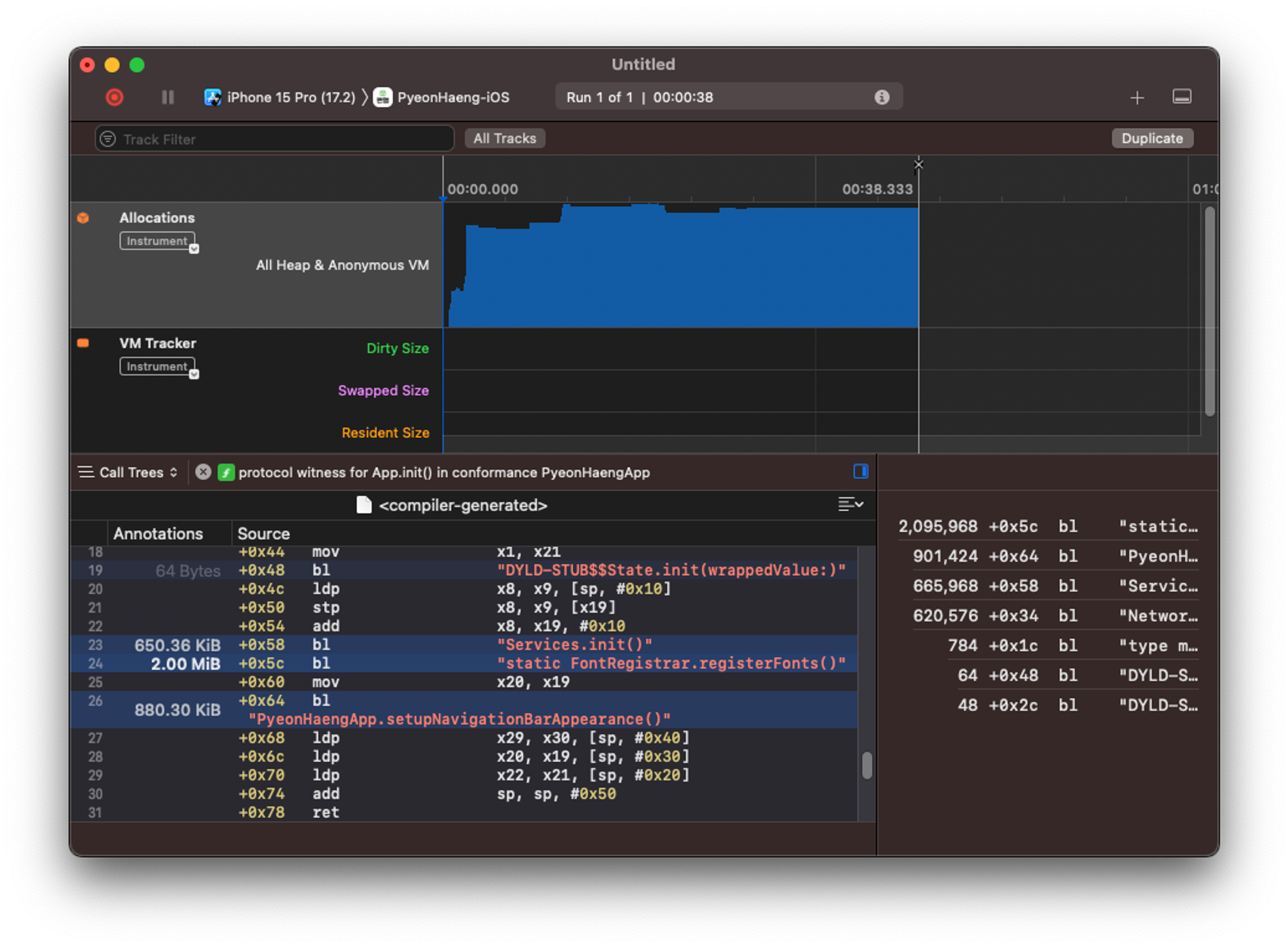The height and width of the screenshot is (948, 1288).
Task: Click the Swapped Size lane label
Action: (x=383, y=390)
